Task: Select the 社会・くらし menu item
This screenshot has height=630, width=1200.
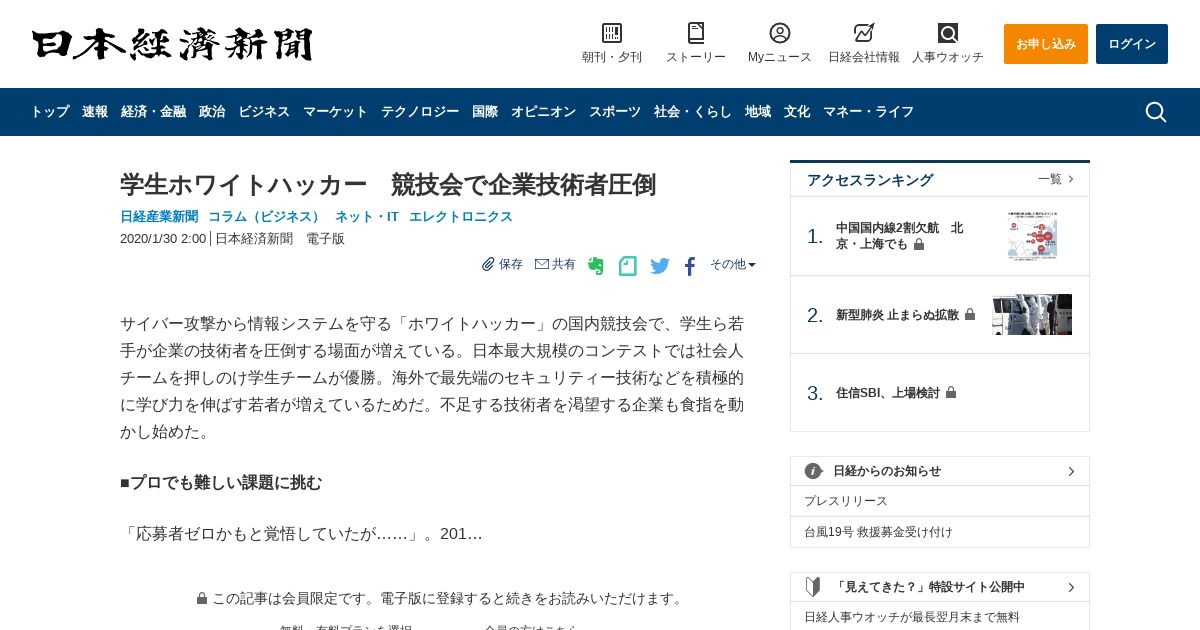Action: point(693,112)
